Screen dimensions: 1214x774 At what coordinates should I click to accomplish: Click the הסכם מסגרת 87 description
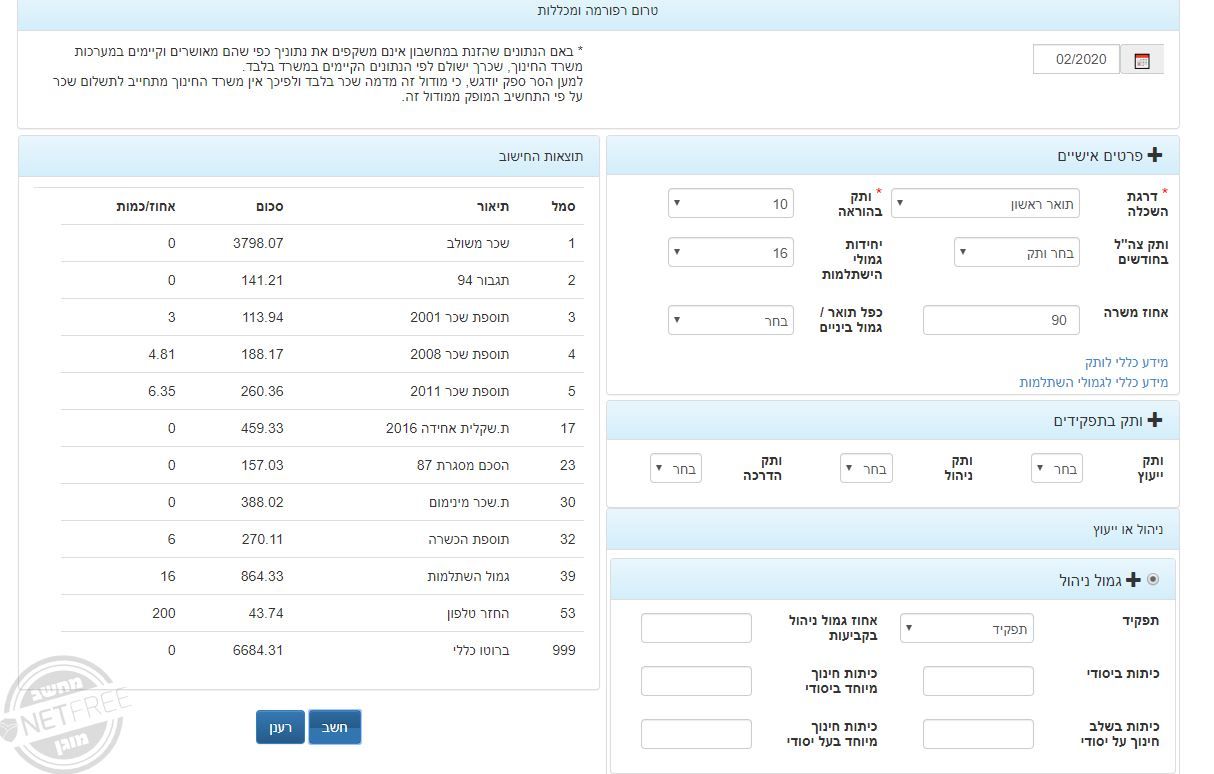point(463,465)
